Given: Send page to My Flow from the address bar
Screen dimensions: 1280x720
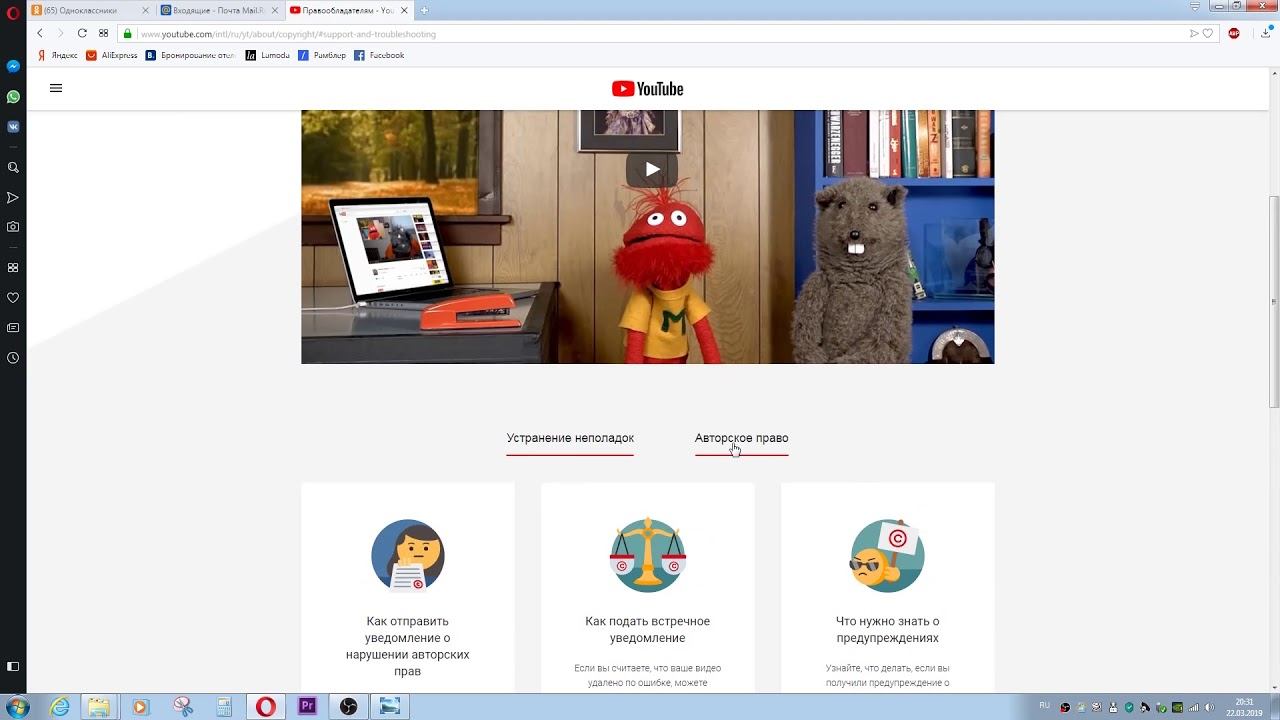Looking at the screenshot, I should [1194, 33].
